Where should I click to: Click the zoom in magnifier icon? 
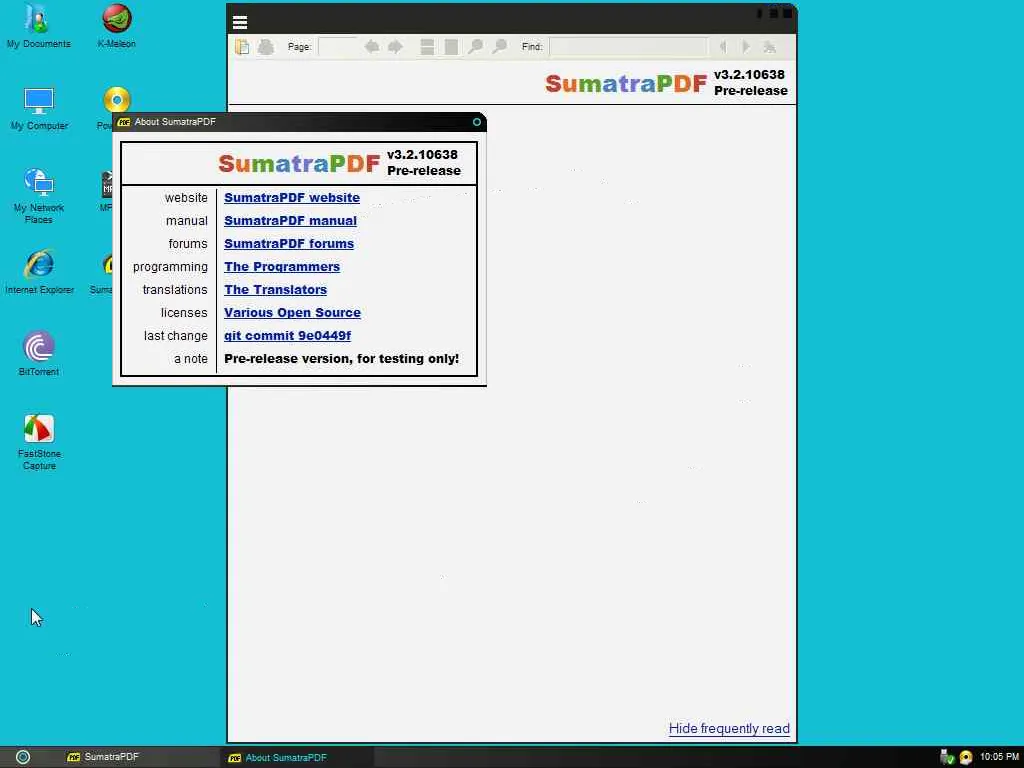pos(500,47)
